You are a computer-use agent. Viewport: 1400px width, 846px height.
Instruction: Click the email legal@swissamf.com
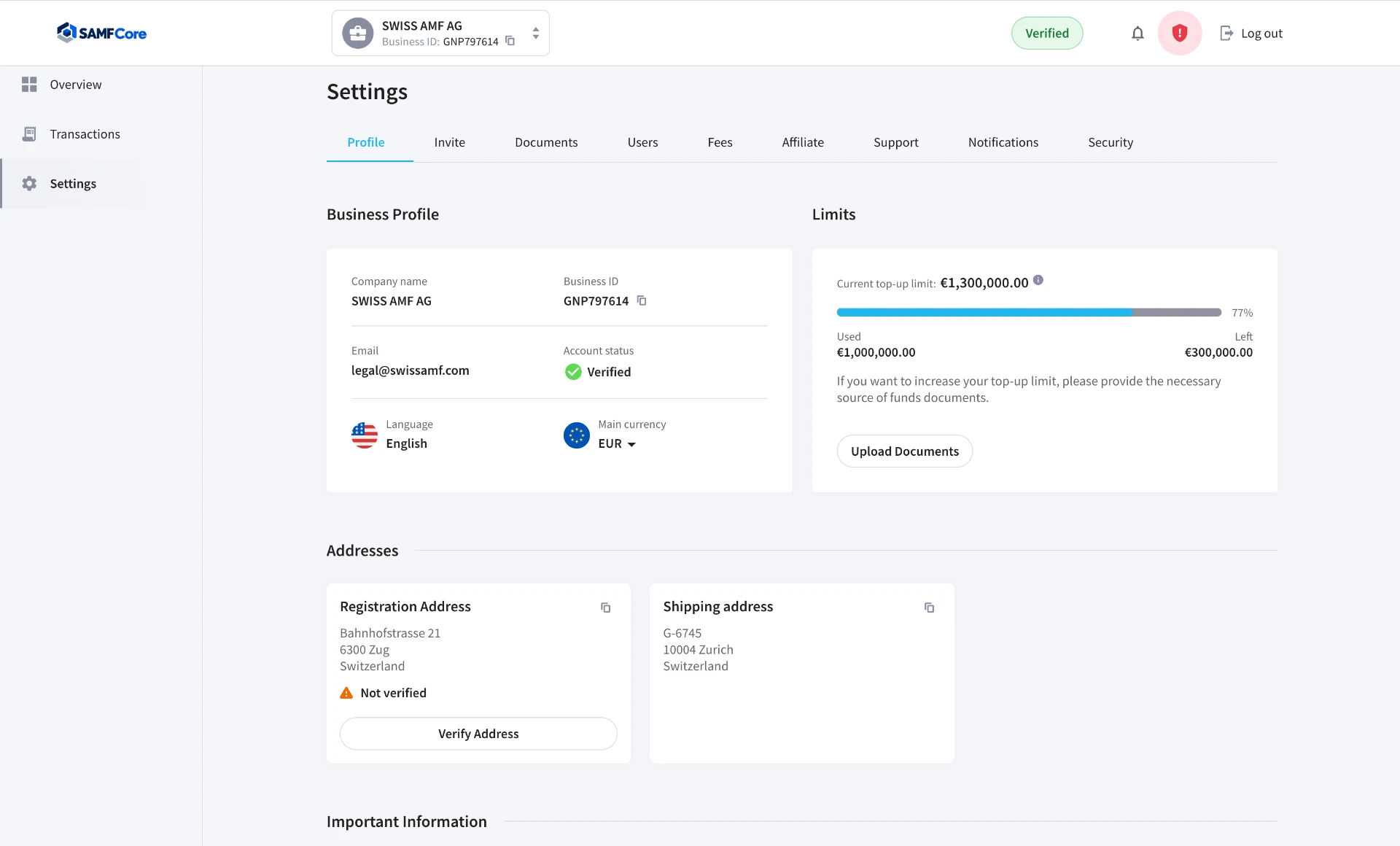coord(410,370)
